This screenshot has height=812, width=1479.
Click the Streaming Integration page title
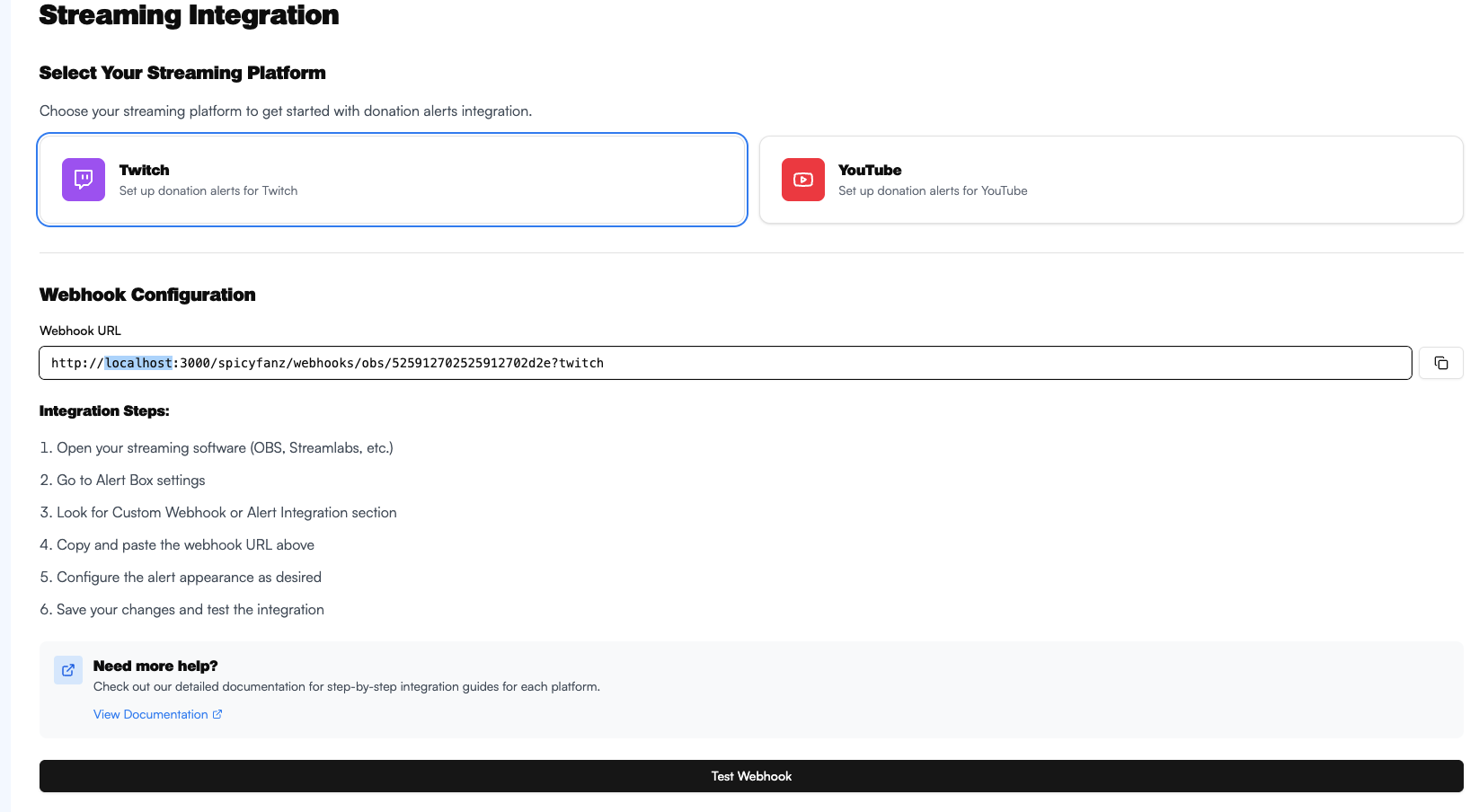(x=189, y=15)
